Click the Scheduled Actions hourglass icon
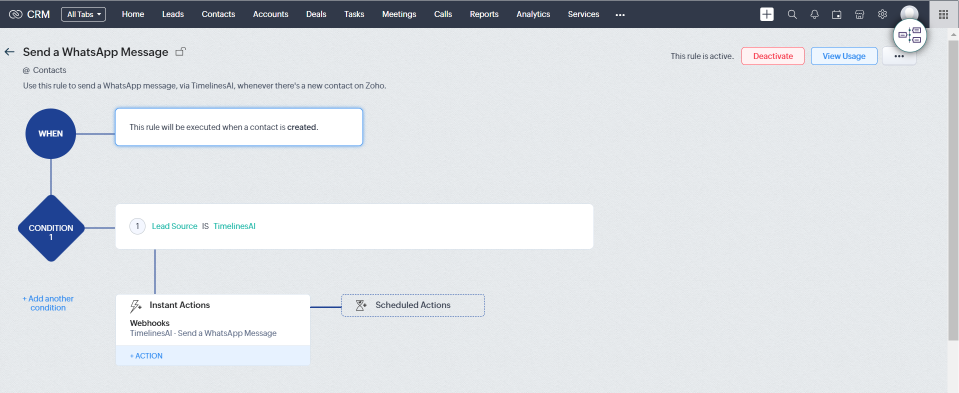 click(x=361, y=305)
